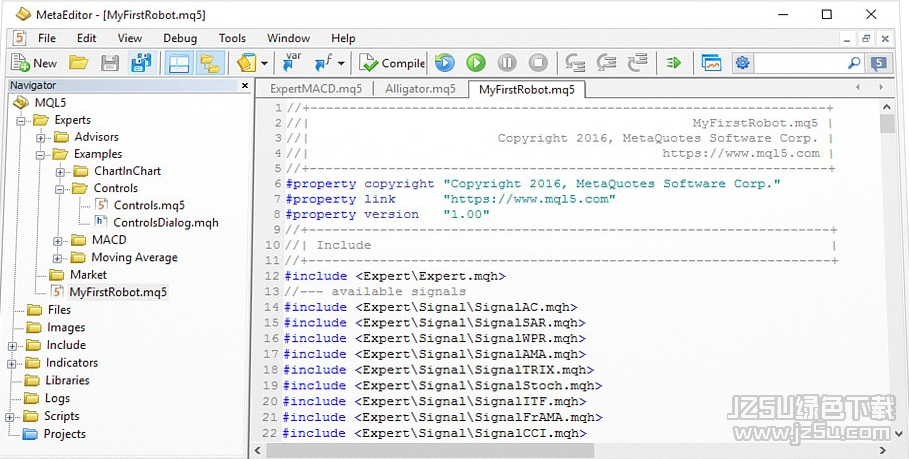Open the View menu
The width and height of the screenshot is (909, 459).
pos(129,38)
